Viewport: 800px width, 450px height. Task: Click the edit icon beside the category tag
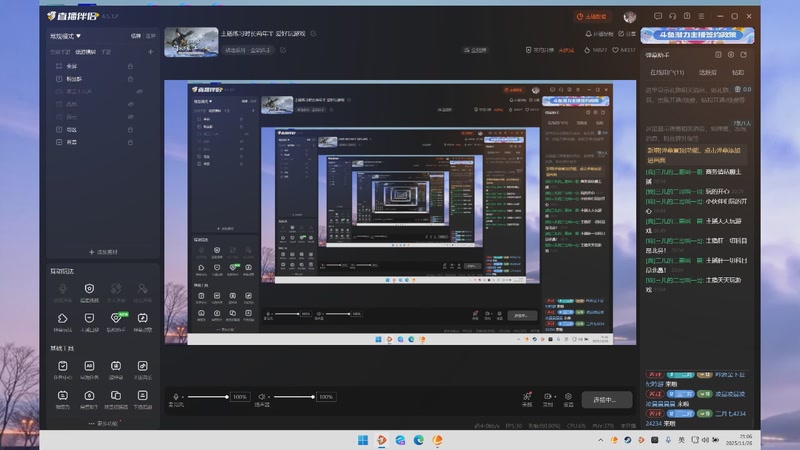click(x=283, y=50)
